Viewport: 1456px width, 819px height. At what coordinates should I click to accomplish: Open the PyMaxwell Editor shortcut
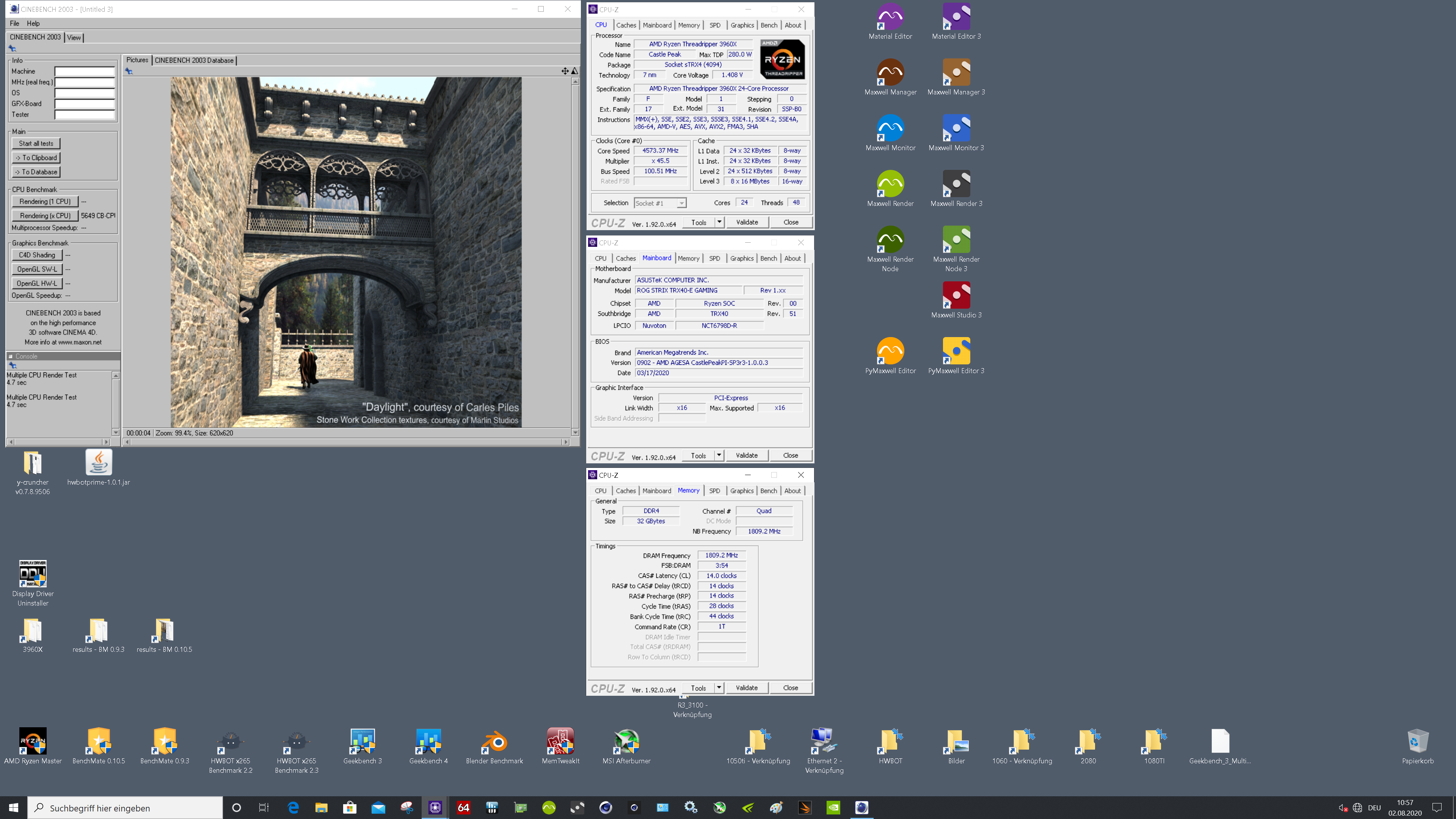pos(890,356)
